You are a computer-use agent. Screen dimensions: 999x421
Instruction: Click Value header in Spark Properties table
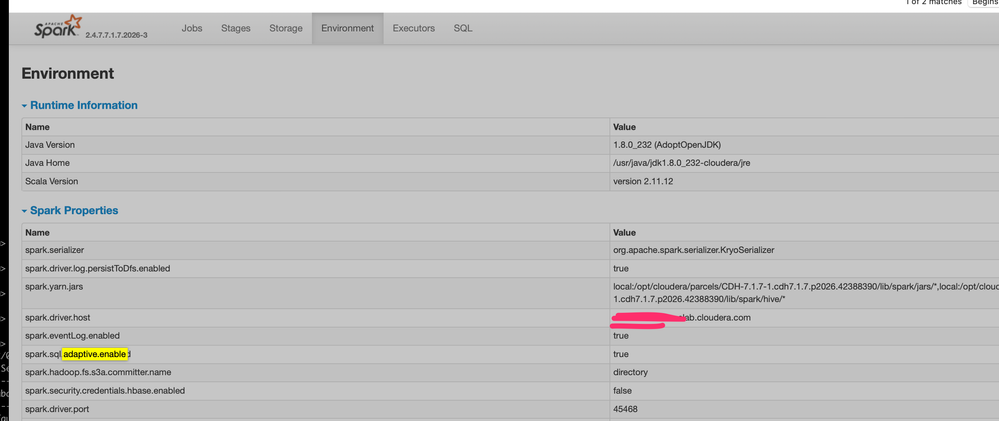click(624, 232)
